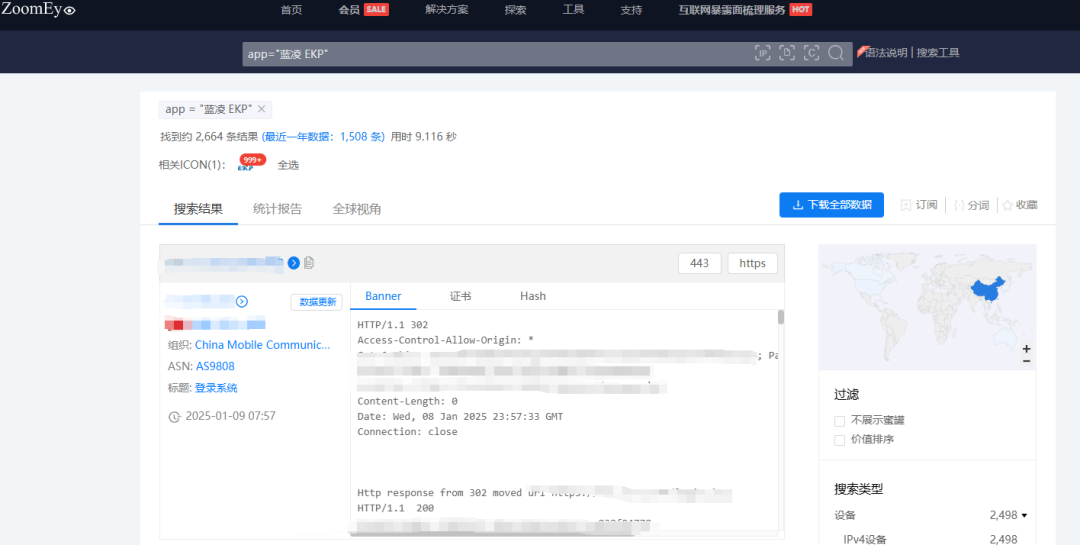Click the circled arrow next to the blurred hostname
The image size is (1080, 545).
point(242,301)
